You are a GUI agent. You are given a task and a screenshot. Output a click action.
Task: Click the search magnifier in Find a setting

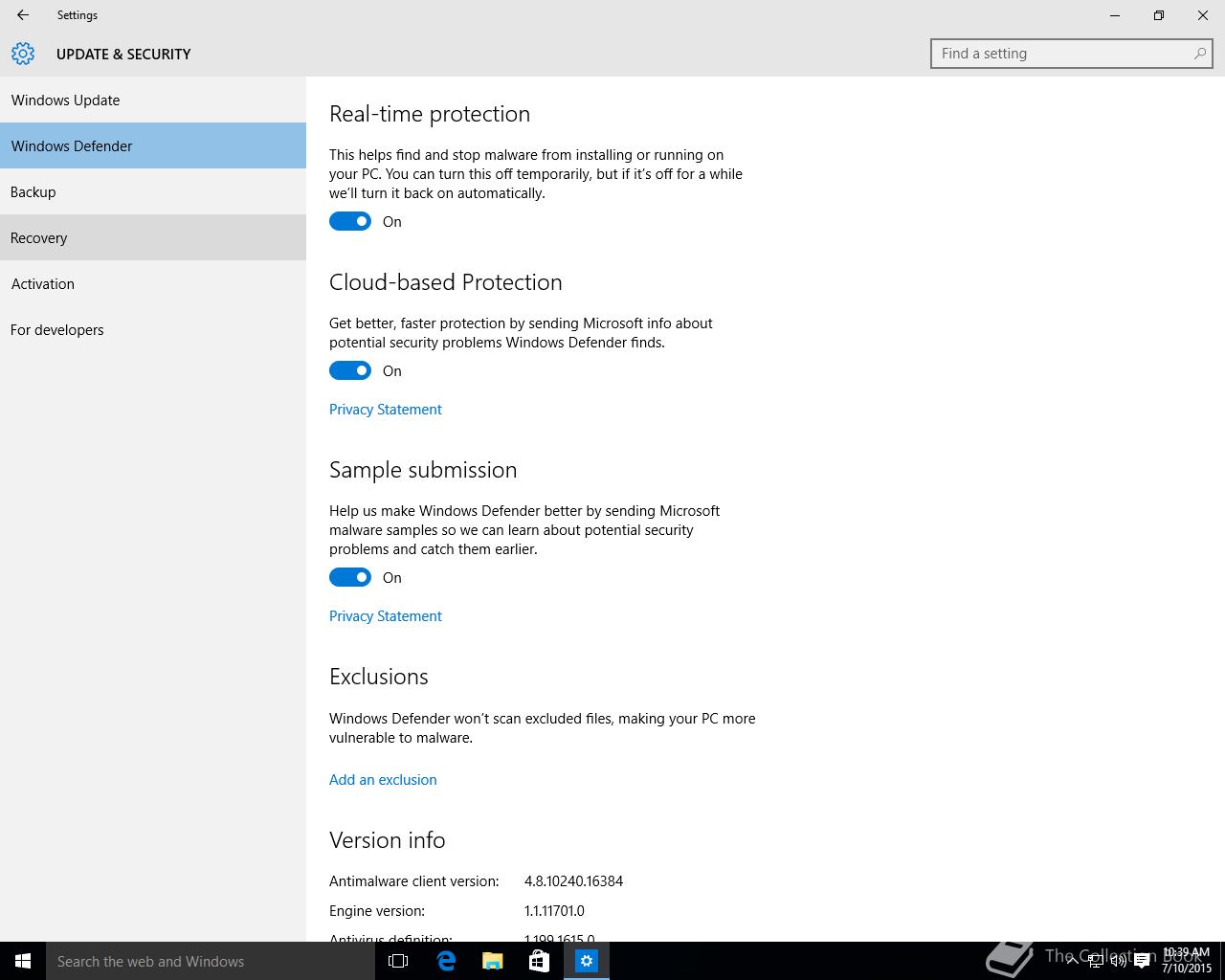tap(1199, 54)
